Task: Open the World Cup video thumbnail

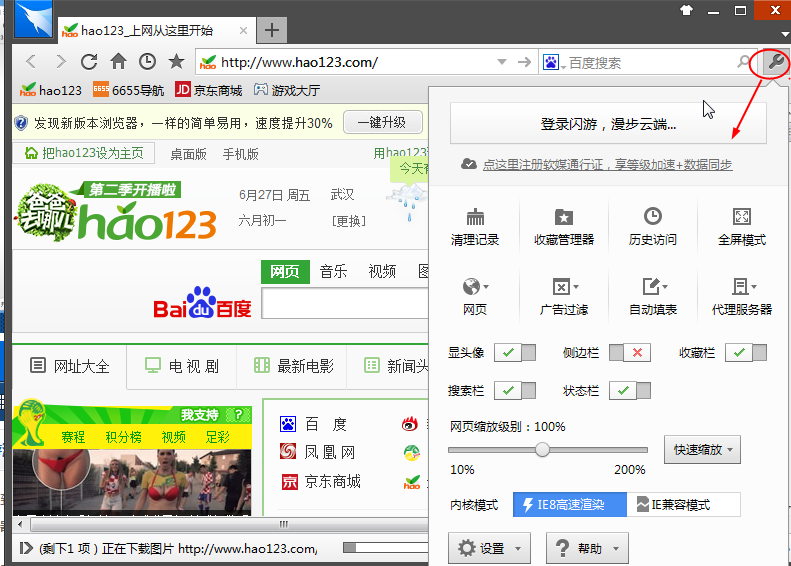Action: (x=132, y=482)
